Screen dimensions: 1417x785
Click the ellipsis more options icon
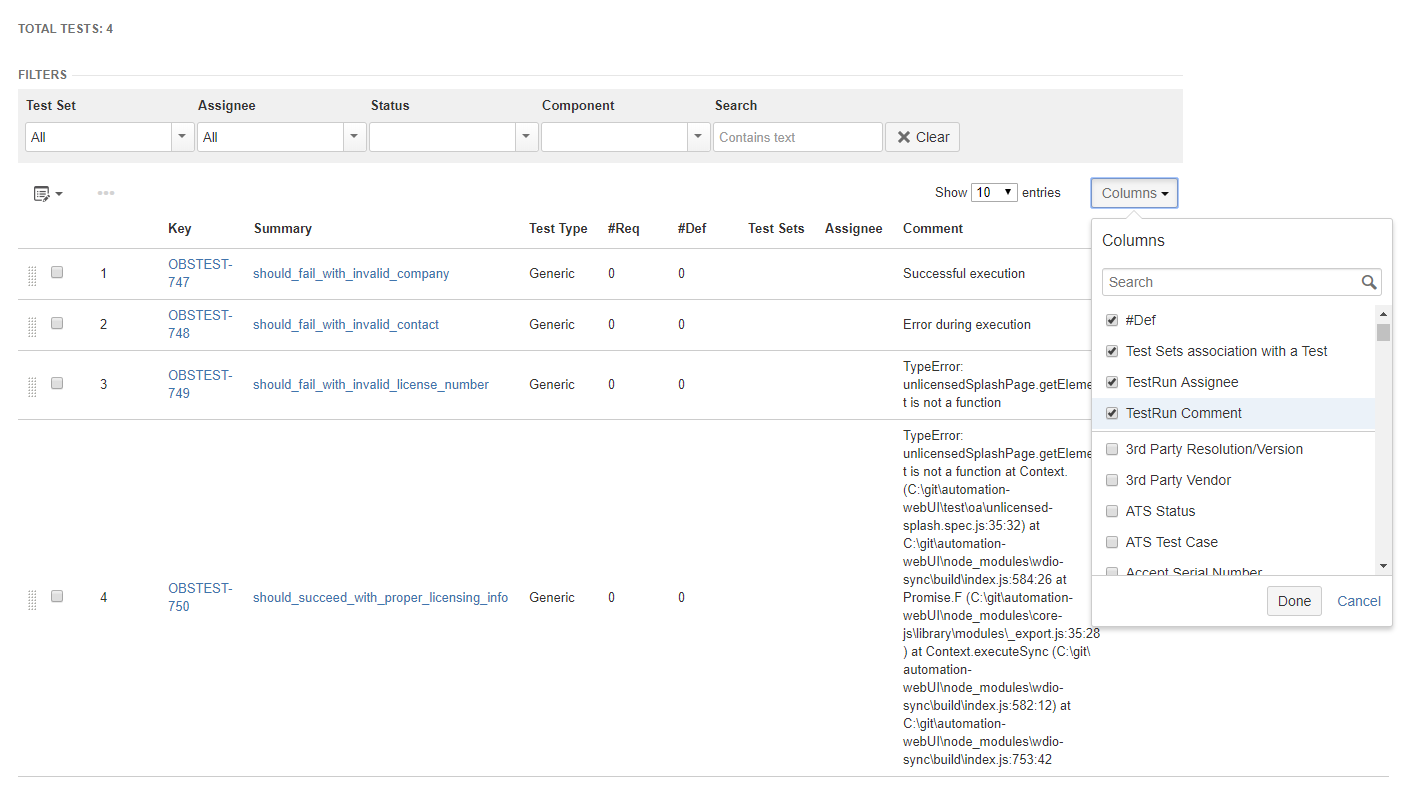click(106, 193)
